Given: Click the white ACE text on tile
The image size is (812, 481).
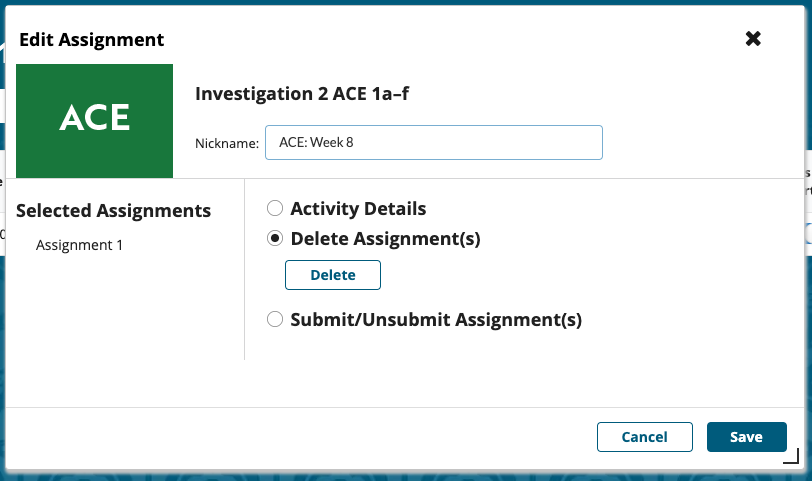Looking at the screenshot, I should [x=95, y=118].
